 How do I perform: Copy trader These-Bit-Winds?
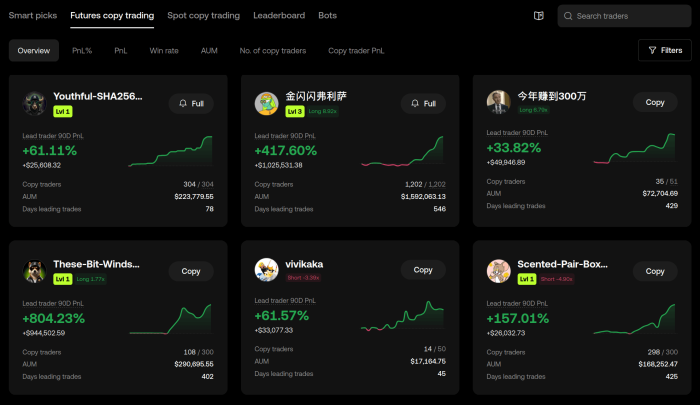tap(191, 271)
